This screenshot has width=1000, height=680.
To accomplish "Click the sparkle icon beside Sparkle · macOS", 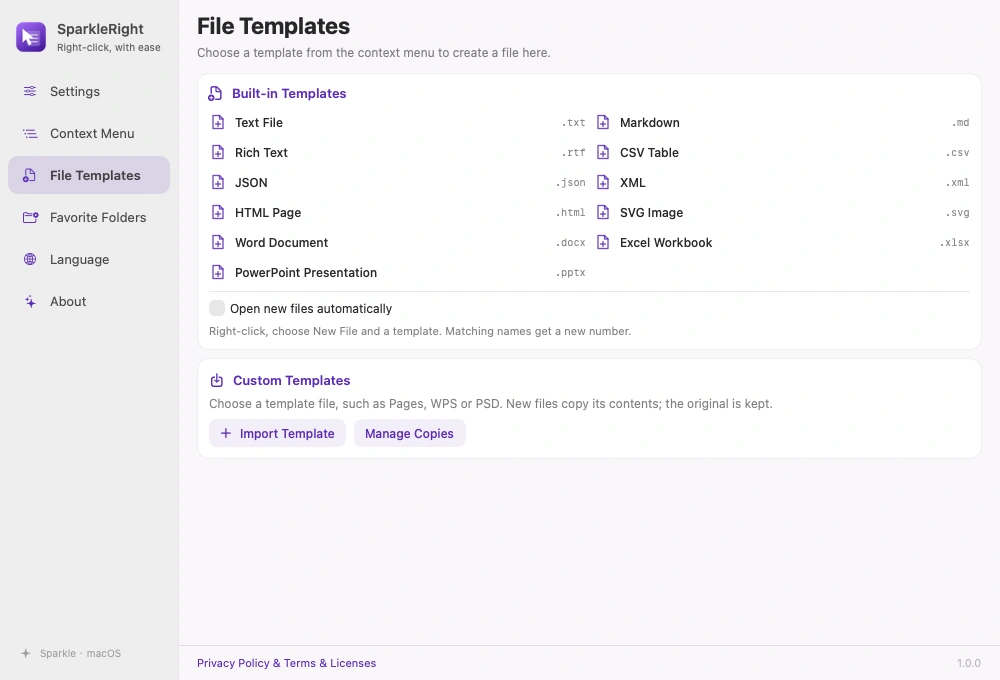I will point(26,653).
